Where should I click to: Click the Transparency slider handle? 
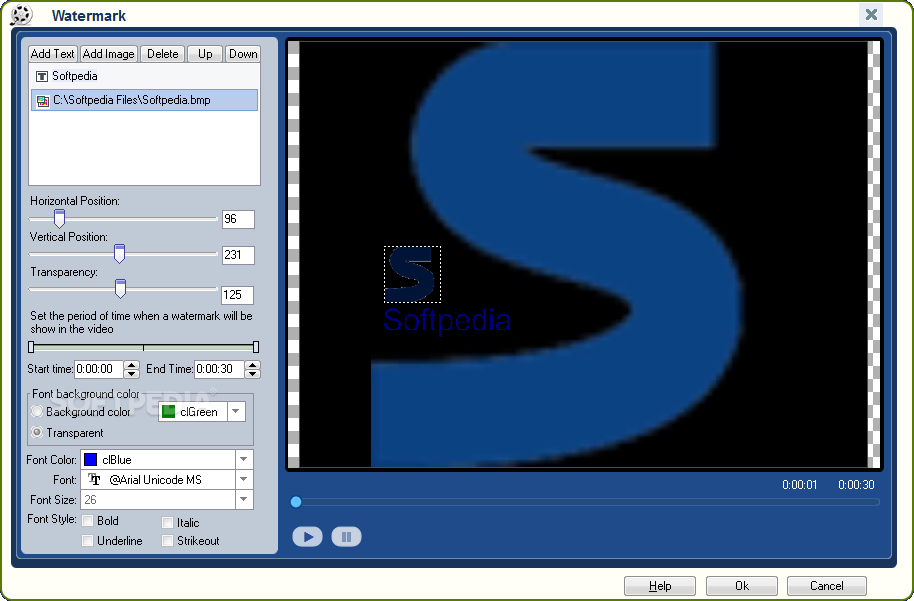[120, 288]
